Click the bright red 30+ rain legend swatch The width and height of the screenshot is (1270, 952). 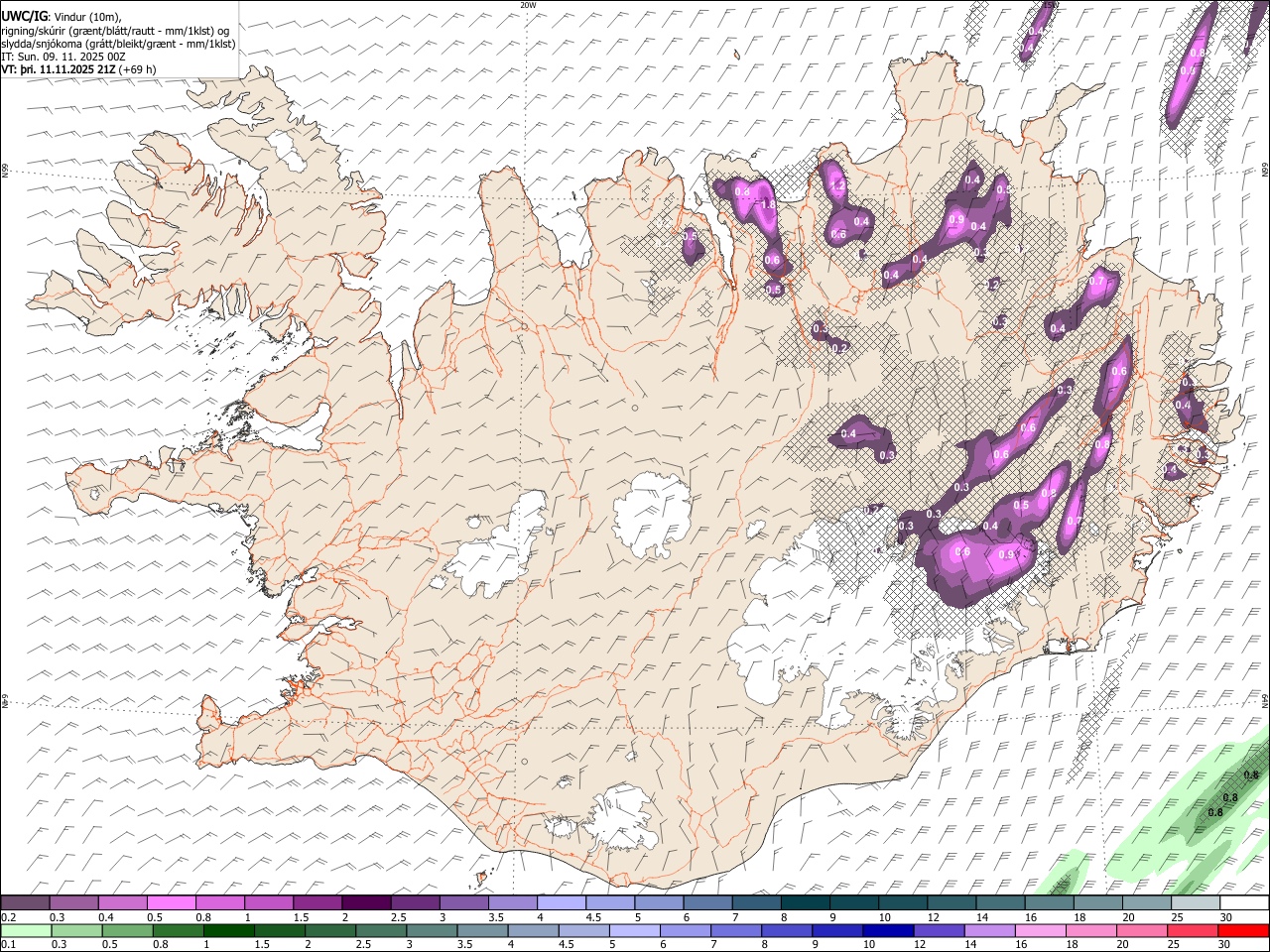click(1242, 930)
